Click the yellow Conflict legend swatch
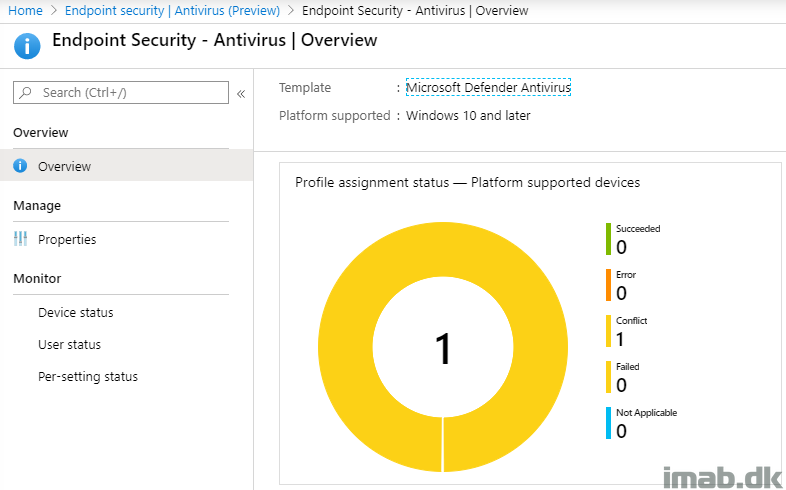786x490 pixels. (609, 331)
